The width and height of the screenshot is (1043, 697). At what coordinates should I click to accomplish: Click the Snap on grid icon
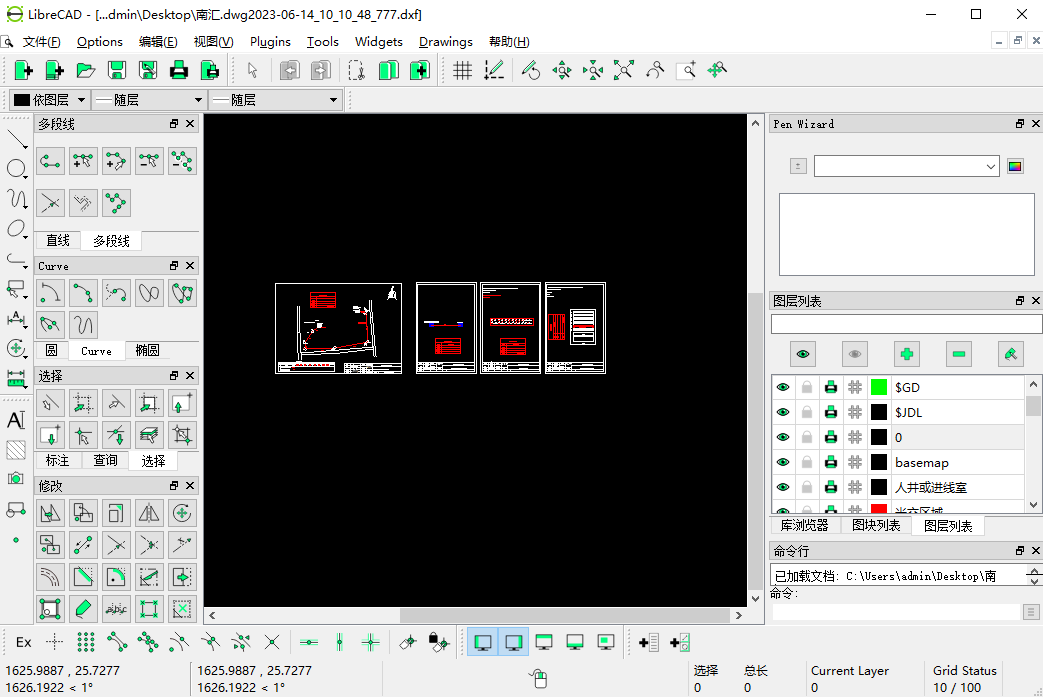pyautogui.click(x=86, y=642)
